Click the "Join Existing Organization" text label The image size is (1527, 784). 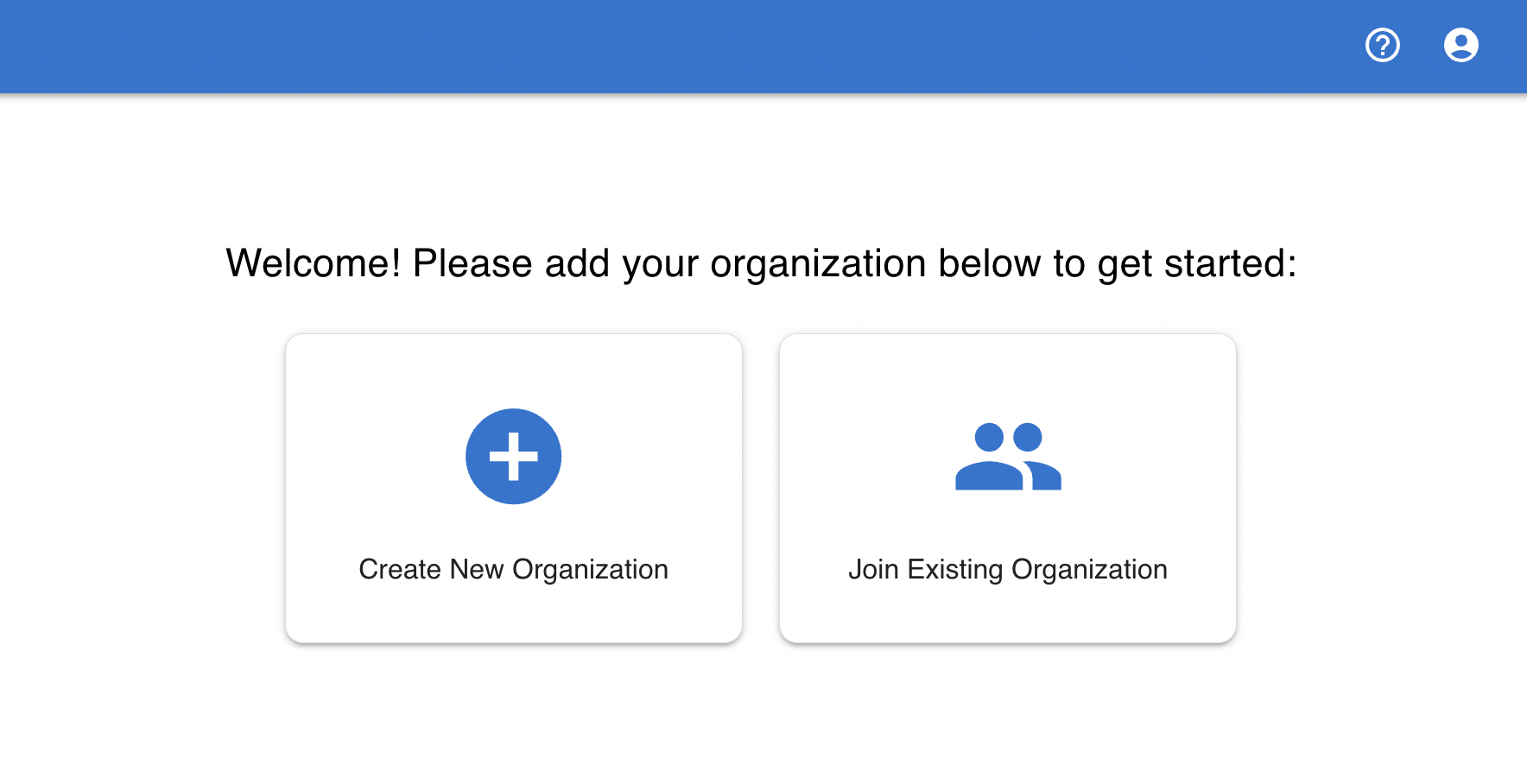[x=1007, y=570]
